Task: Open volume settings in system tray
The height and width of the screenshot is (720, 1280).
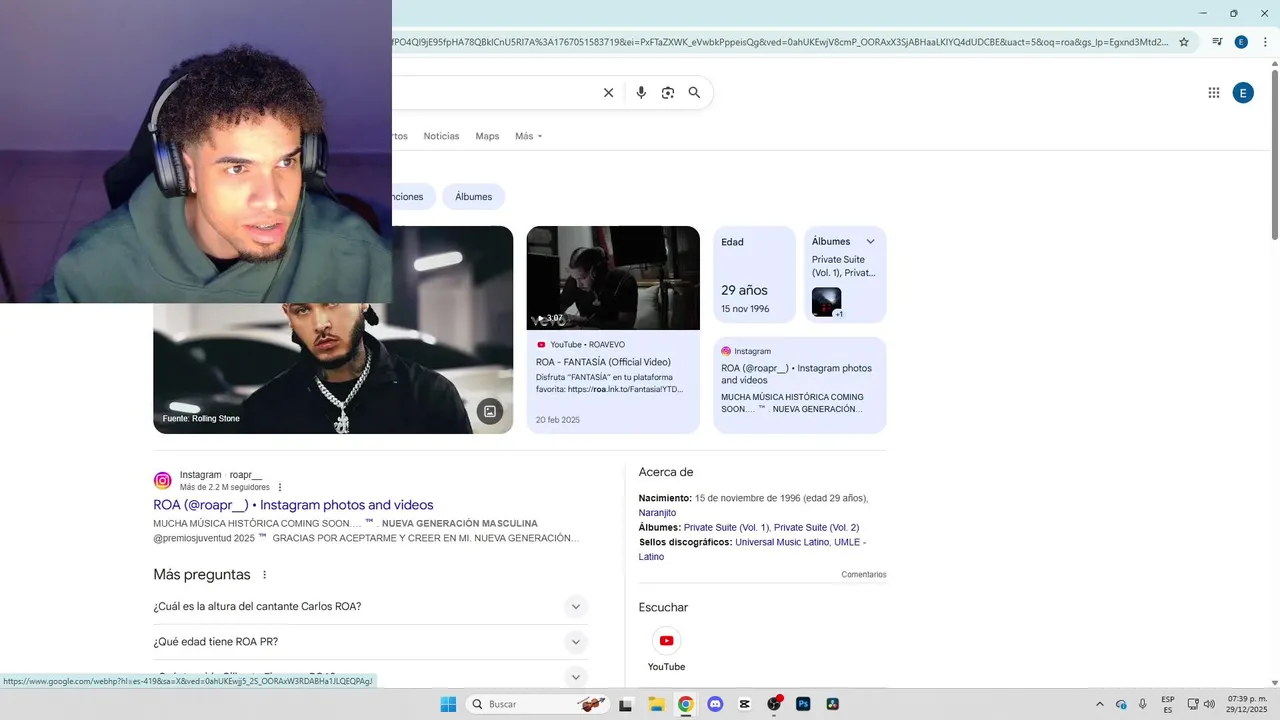Action: coord(1209,704)
